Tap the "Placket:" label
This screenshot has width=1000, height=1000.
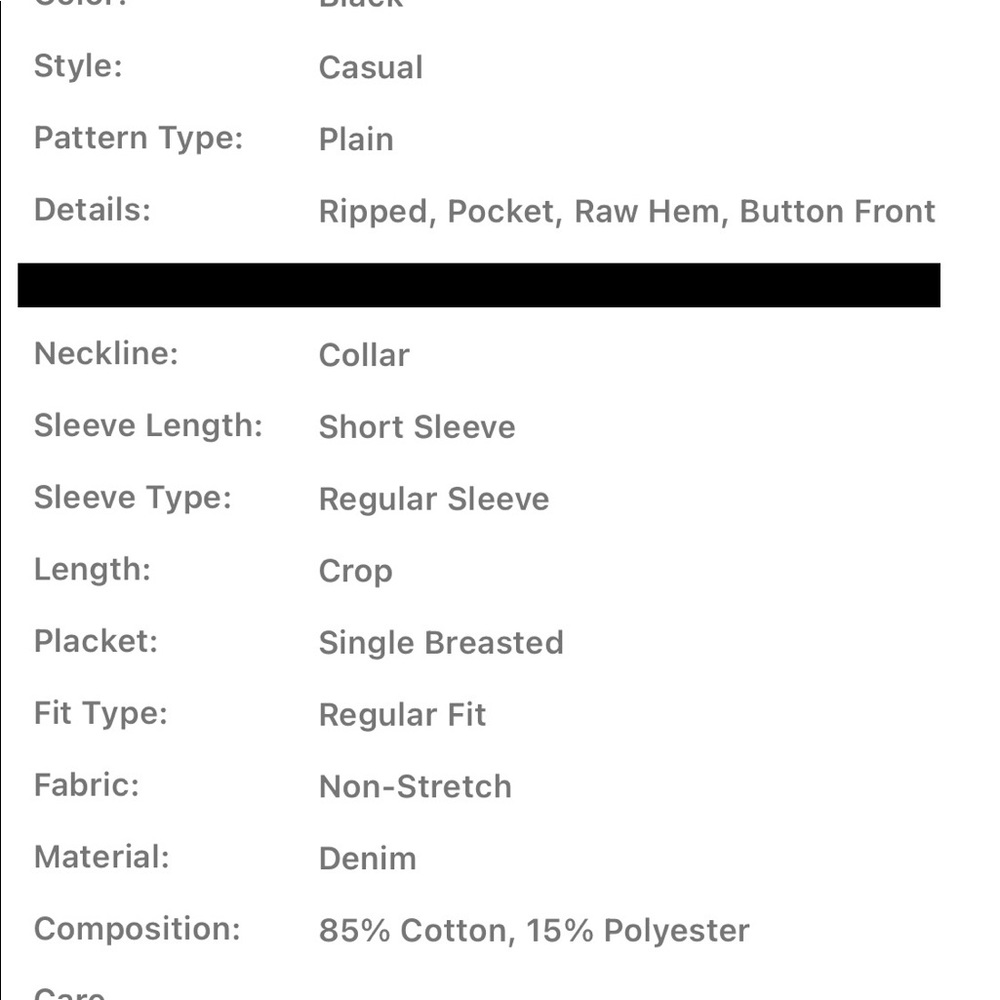click(x=96, y=642)
